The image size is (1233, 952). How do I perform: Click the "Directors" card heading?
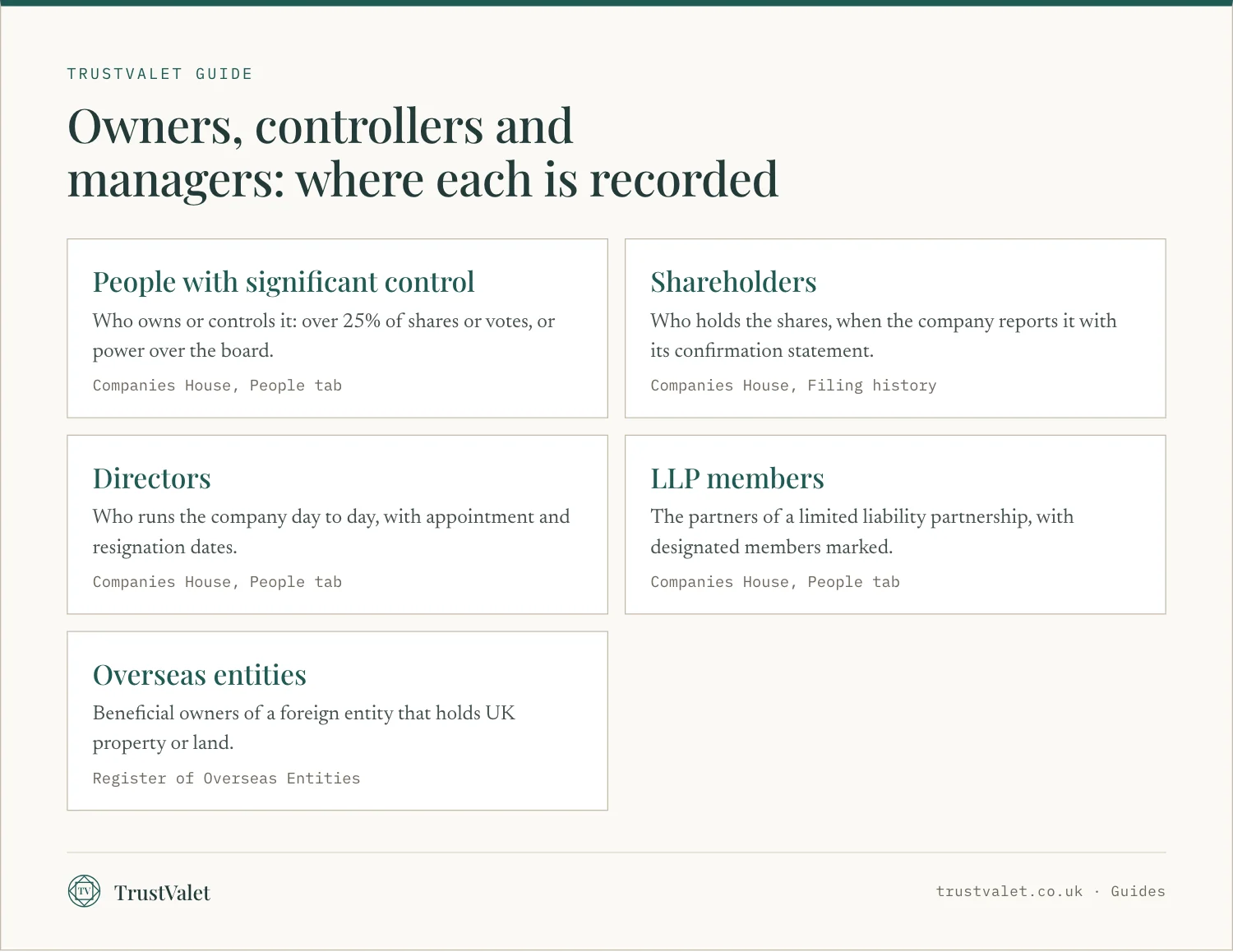pos(152,478)
